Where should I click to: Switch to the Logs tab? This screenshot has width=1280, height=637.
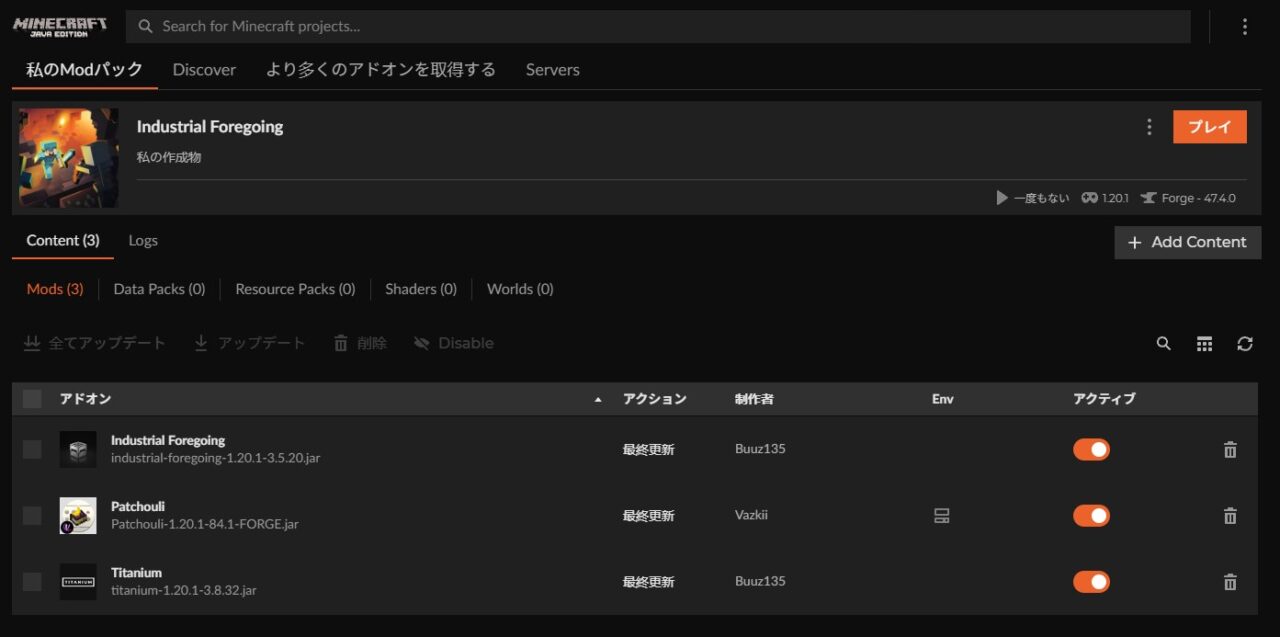click(x=143, y=241)
